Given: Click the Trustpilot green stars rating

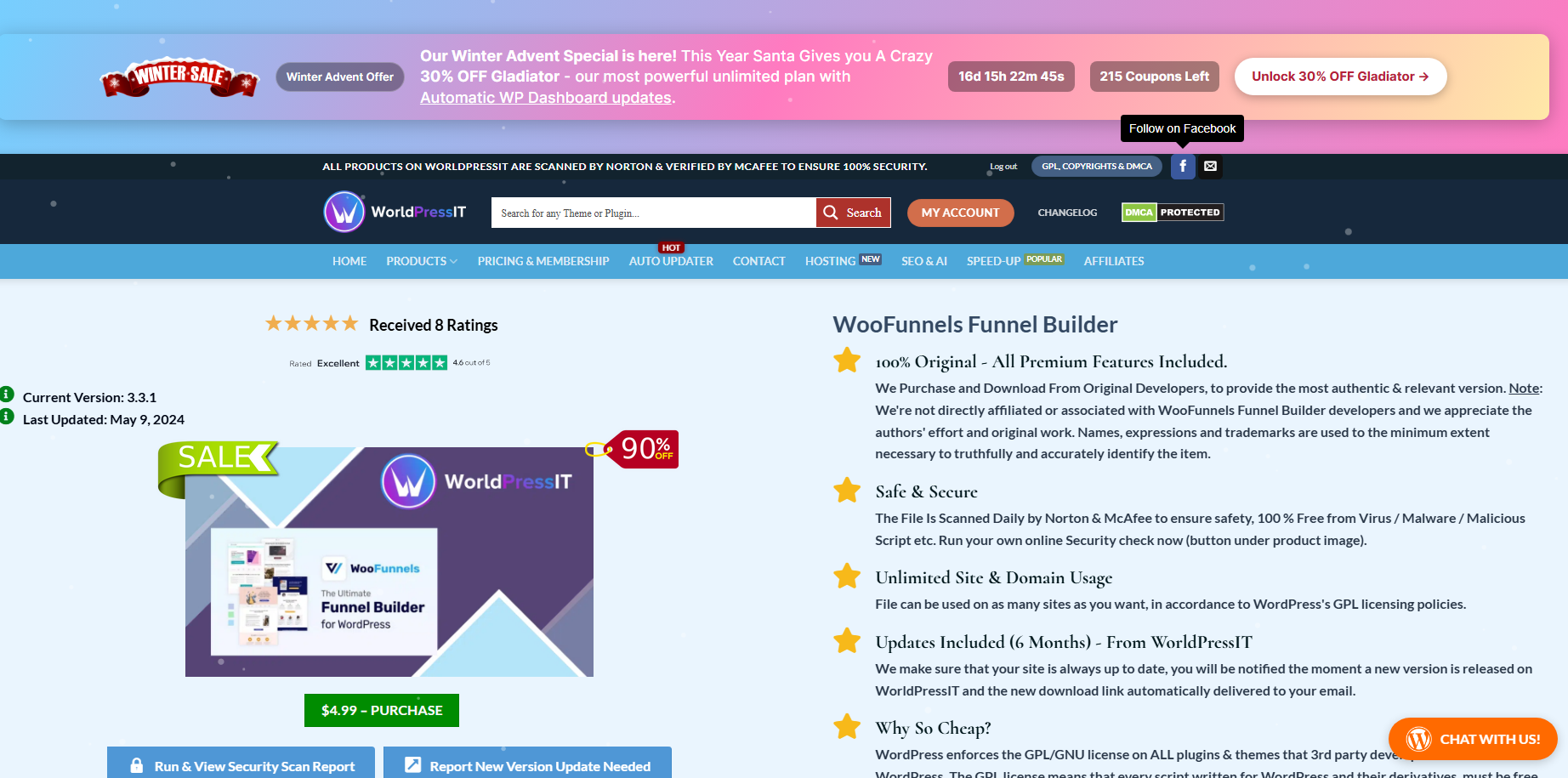Looking at the screenshot, I should [x=406, y=363].
